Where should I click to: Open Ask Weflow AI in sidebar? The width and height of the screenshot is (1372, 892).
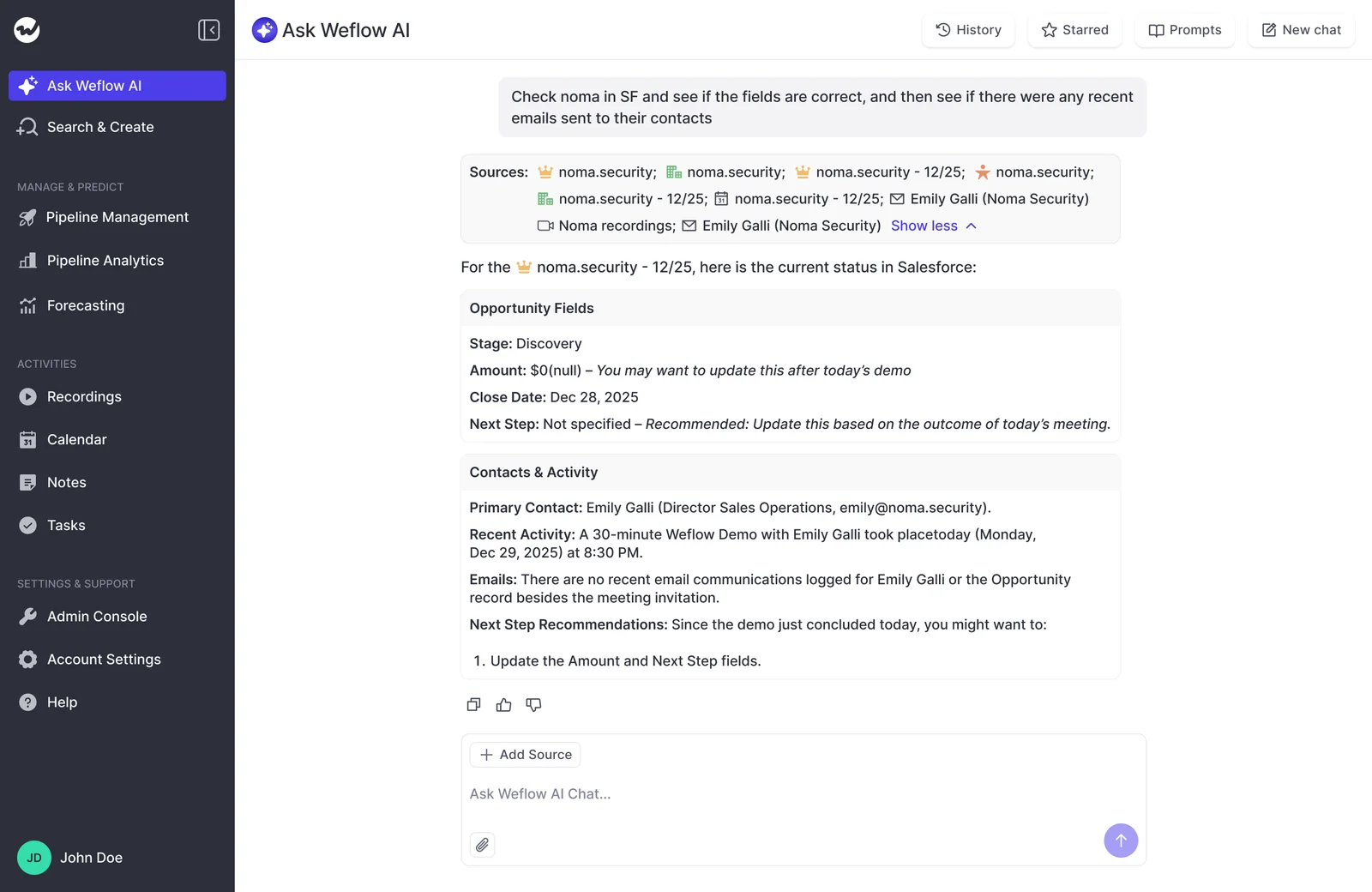pos(117,86)
